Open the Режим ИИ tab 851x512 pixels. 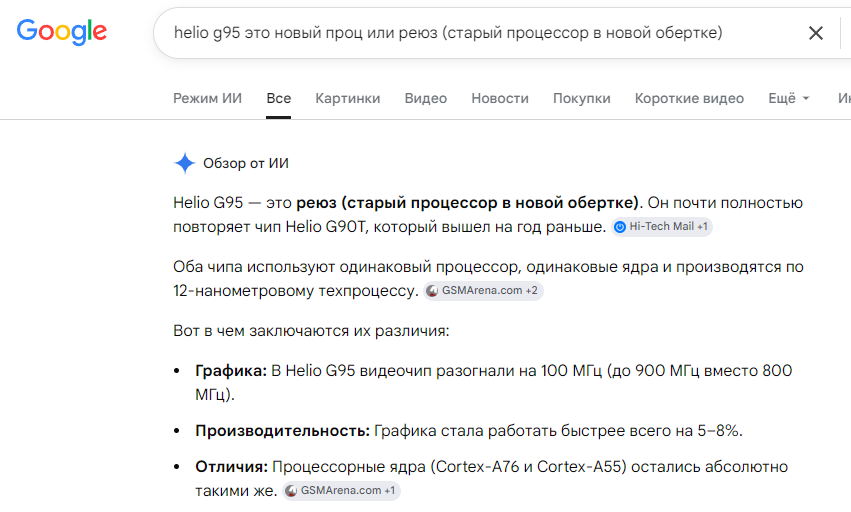(x=207, y=98)
